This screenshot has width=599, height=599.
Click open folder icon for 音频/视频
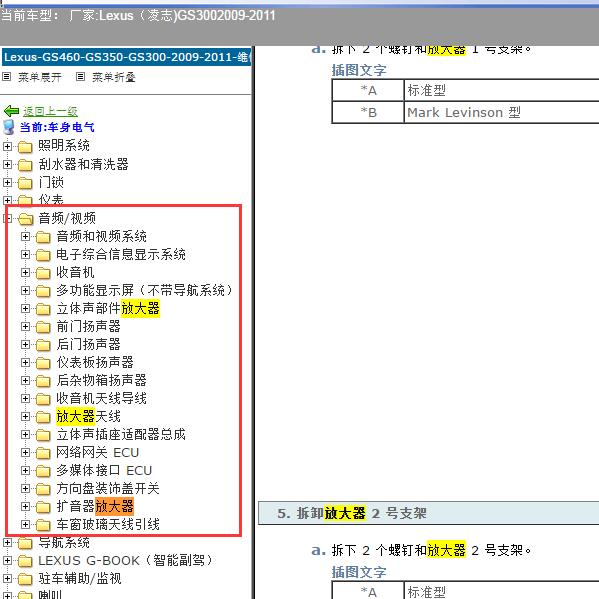coord(25,219)
